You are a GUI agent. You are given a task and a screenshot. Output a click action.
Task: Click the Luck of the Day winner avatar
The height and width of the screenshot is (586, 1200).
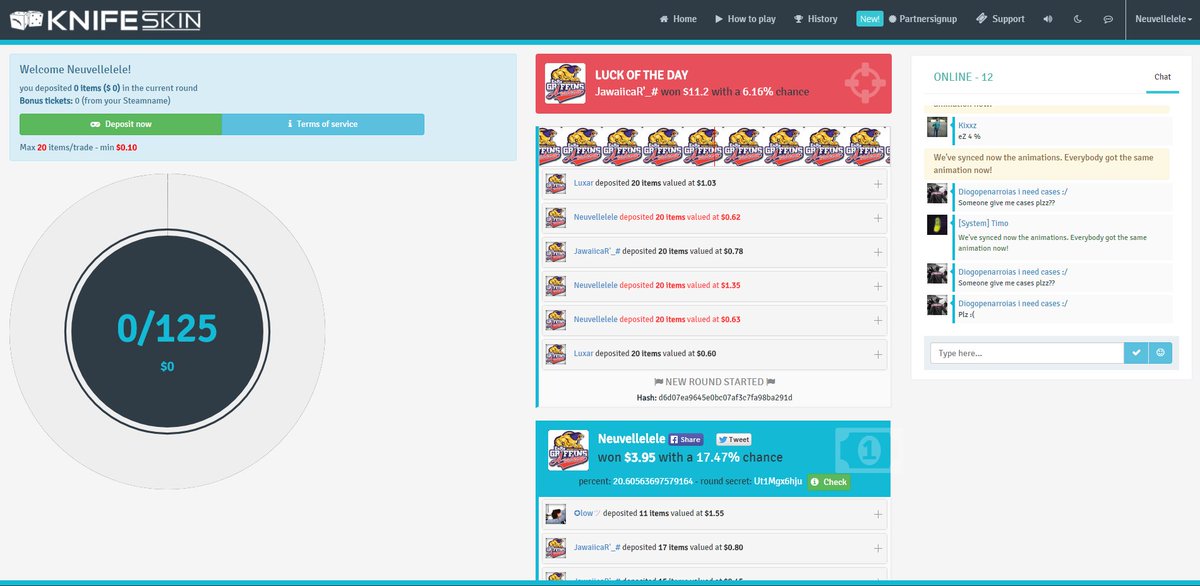coord(563,84)
